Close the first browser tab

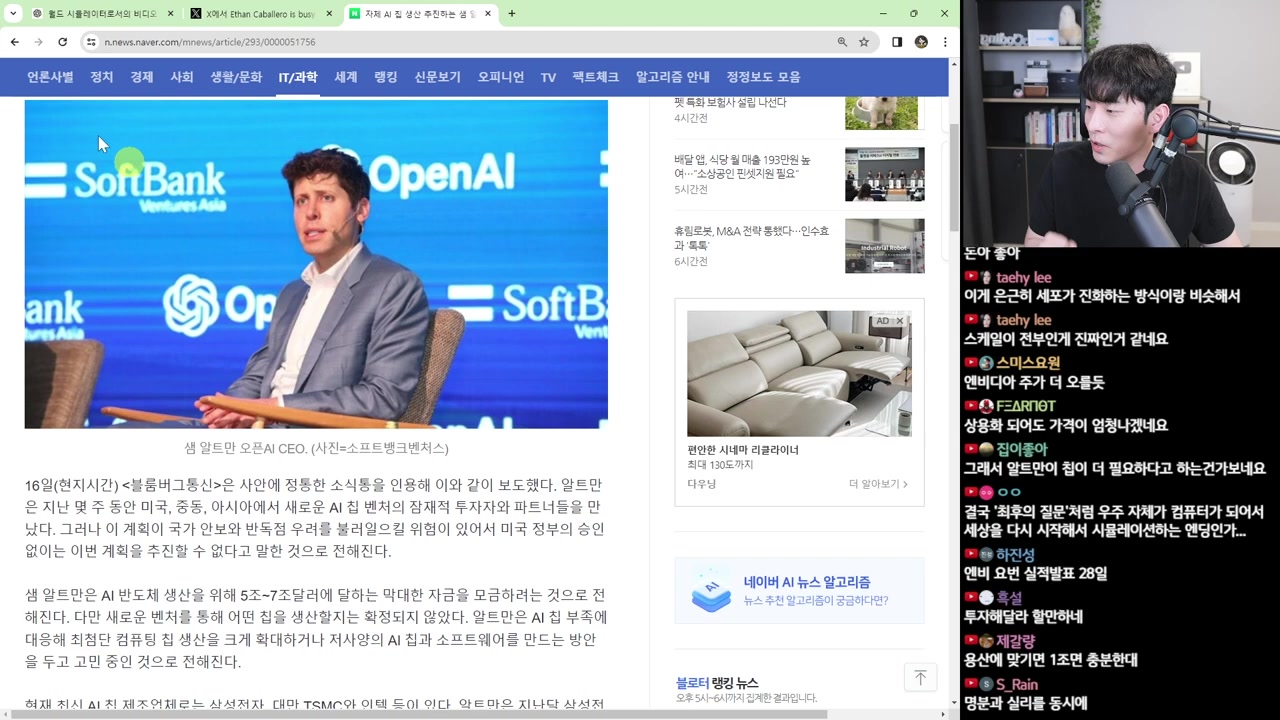click(x=170, y=14)
